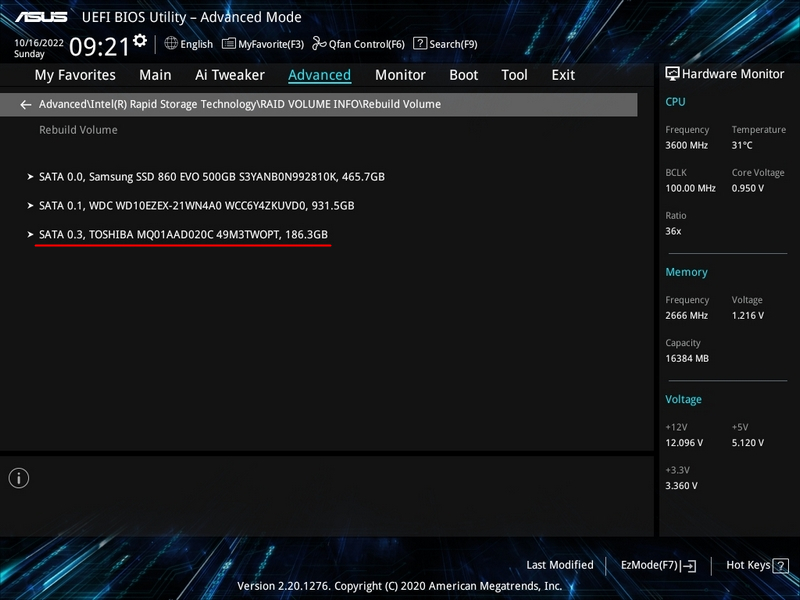The height and width of the screenshot is (600, 800).
Task: Click the settings gear next to the clock
Action: 140,40
